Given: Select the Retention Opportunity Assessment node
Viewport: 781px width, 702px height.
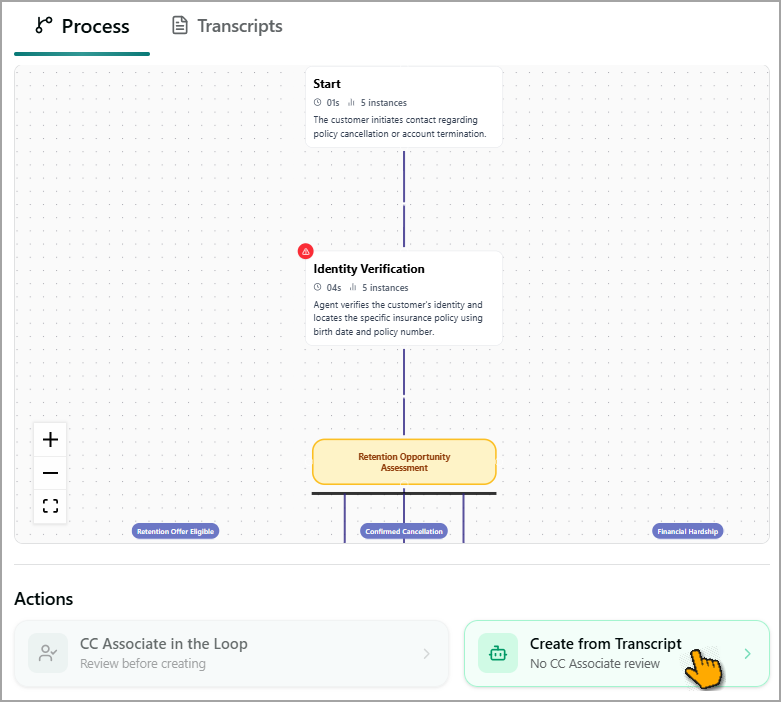Looking at the screenshot, I should [404, 462].
